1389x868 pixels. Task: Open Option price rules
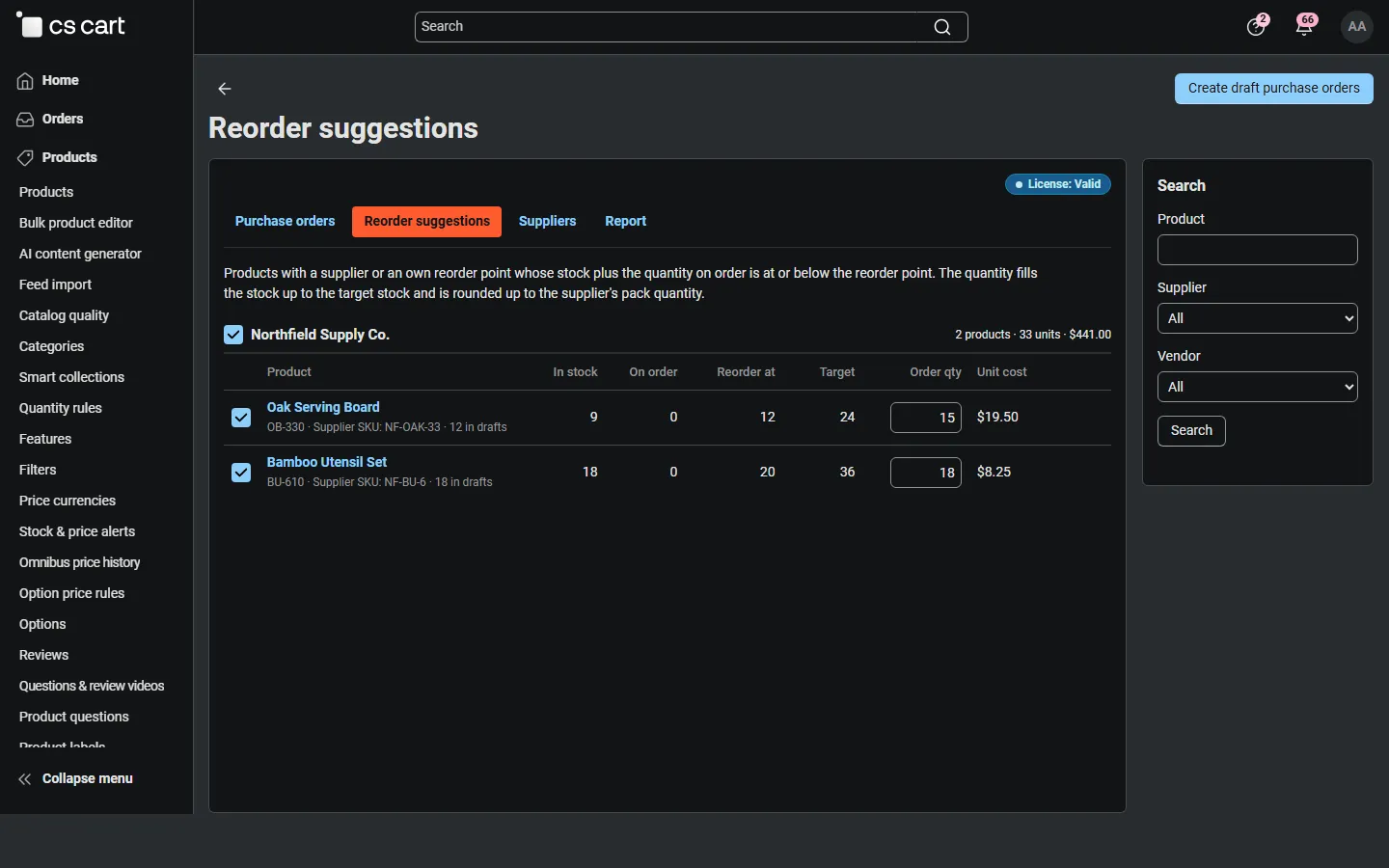tap(71, 593)
